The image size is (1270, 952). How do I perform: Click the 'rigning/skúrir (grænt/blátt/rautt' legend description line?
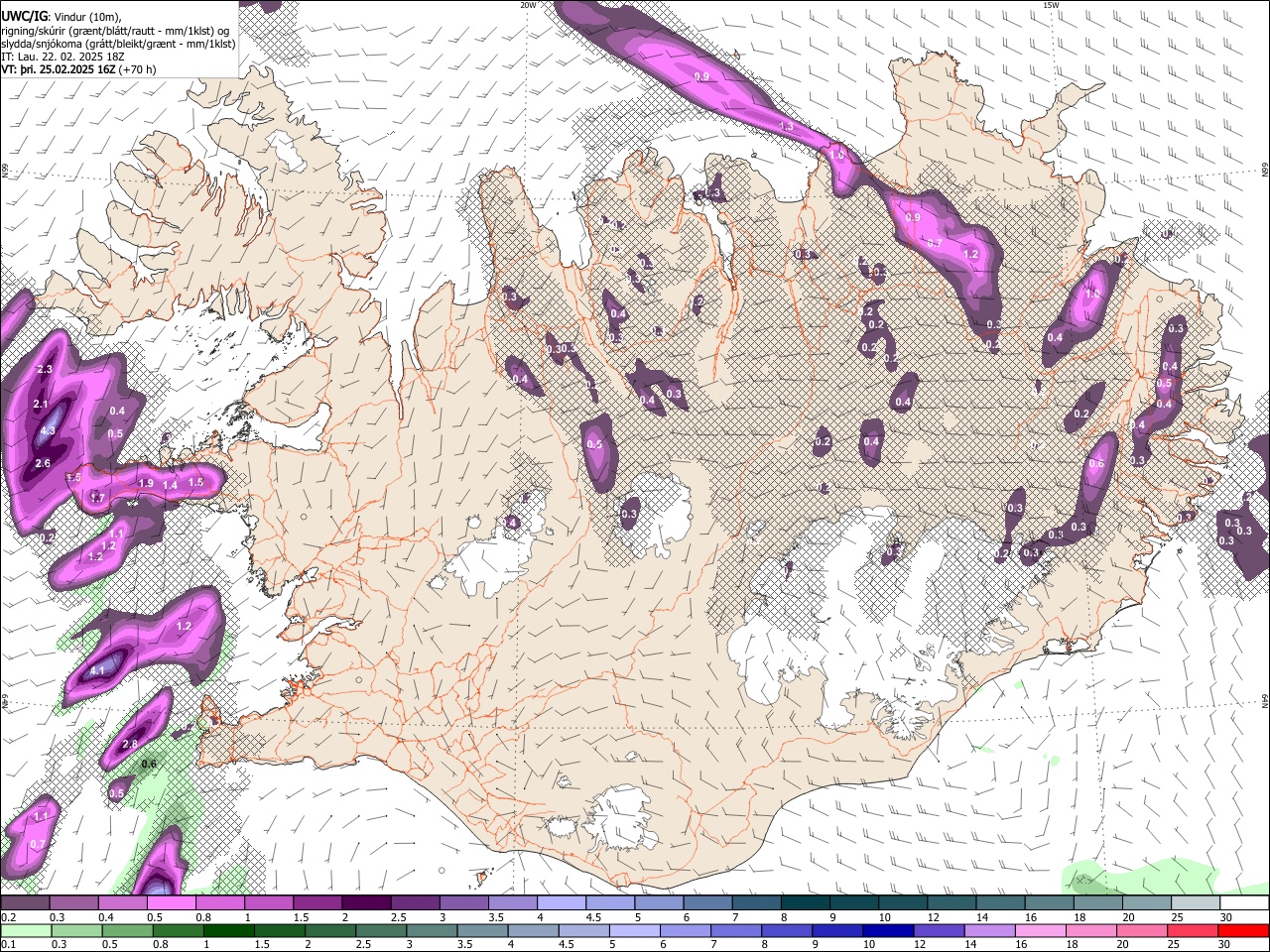tap(116, 31)
